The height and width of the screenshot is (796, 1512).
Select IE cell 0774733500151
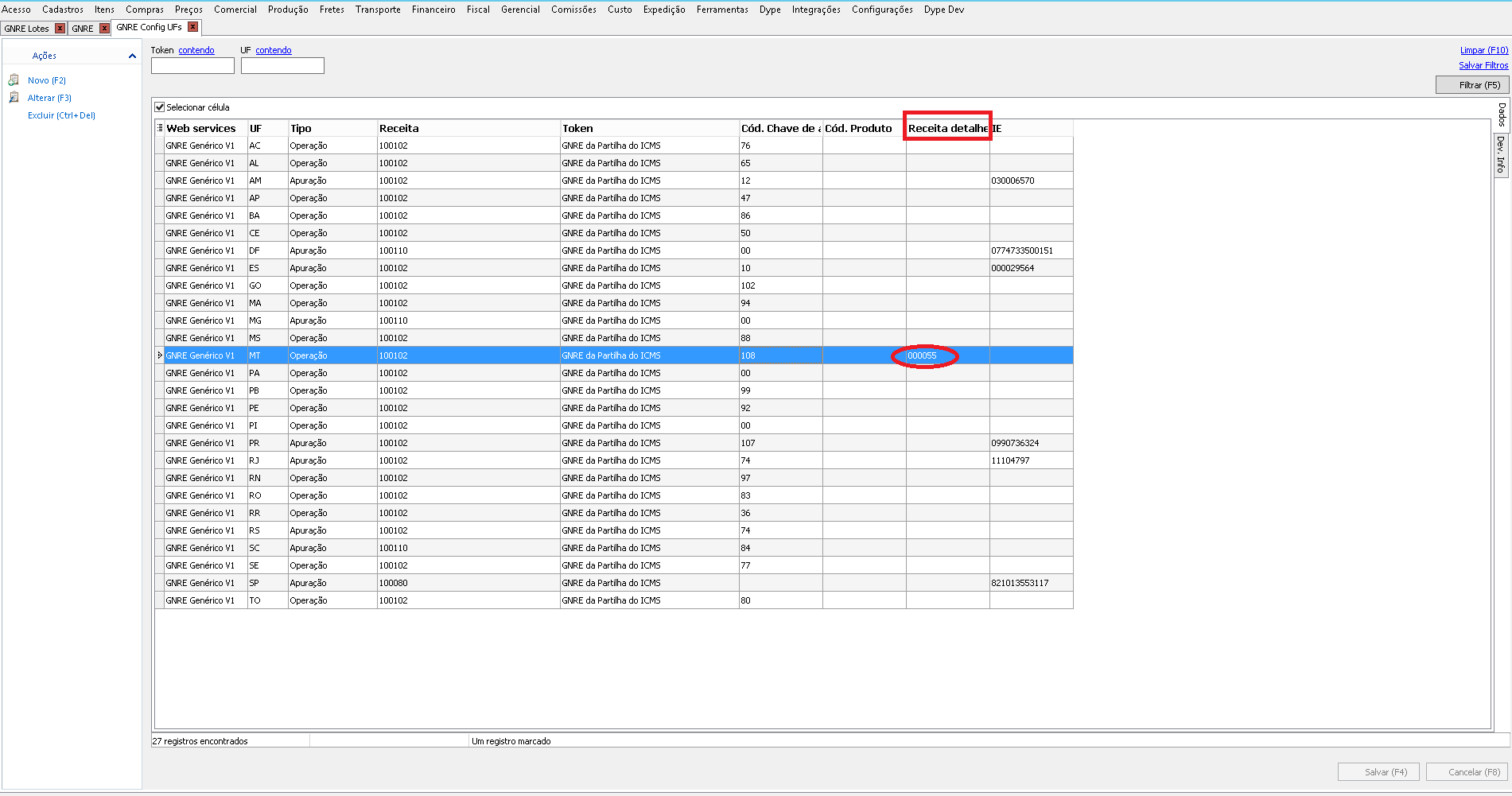click(1032, 250)
